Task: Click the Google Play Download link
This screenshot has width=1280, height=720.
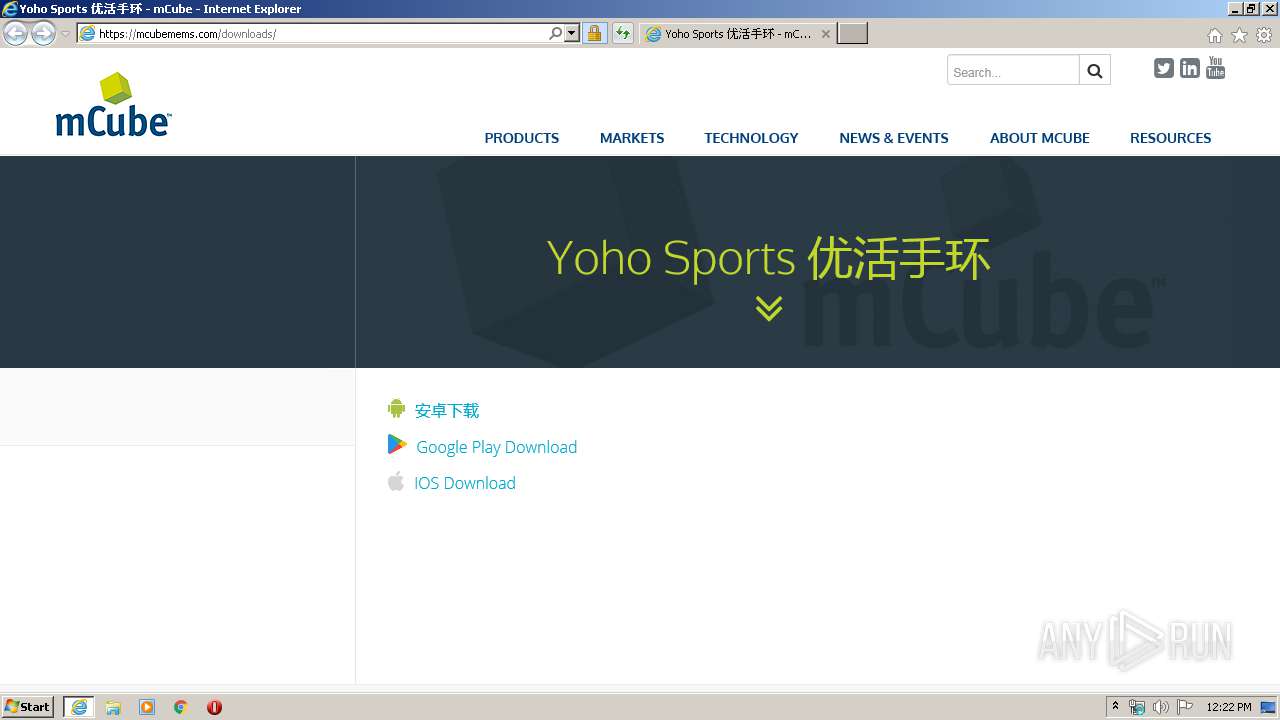Action: [497, 447]
